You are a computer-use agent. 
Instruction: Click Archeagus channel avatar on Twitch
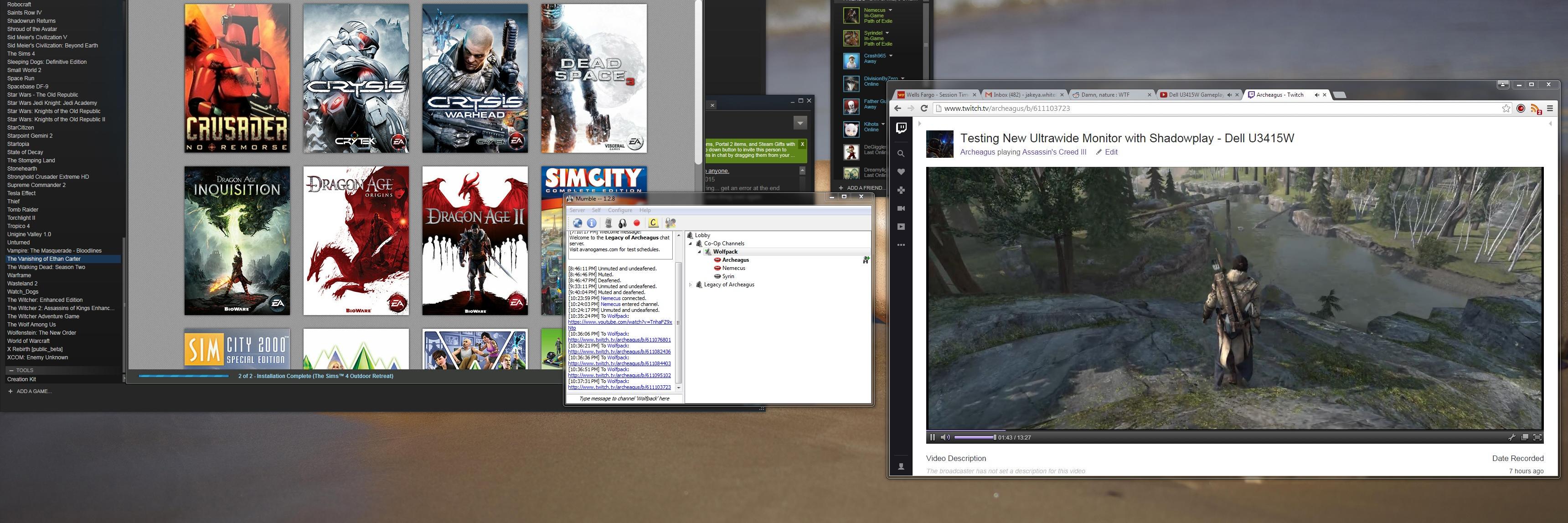point(939,144)
